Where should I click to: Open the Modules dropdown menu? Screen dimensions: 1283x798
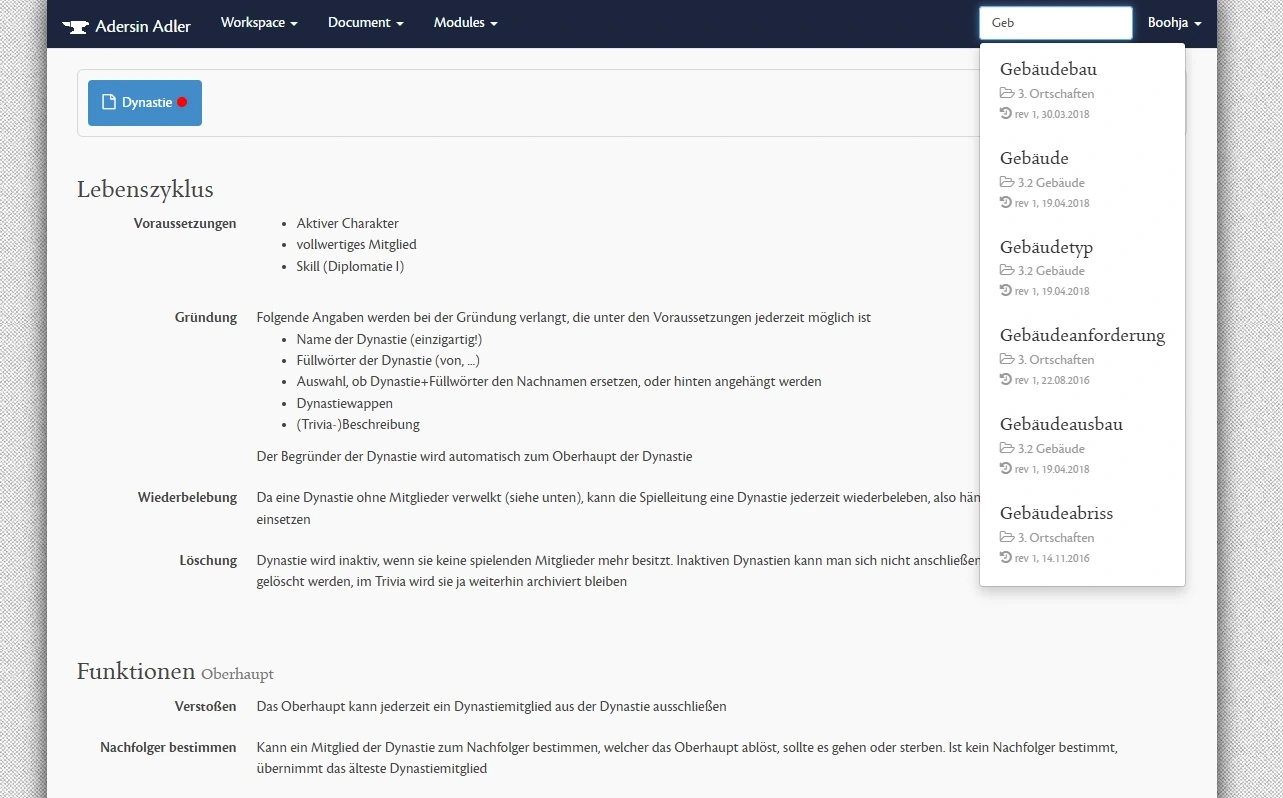(x=465, y=23)
